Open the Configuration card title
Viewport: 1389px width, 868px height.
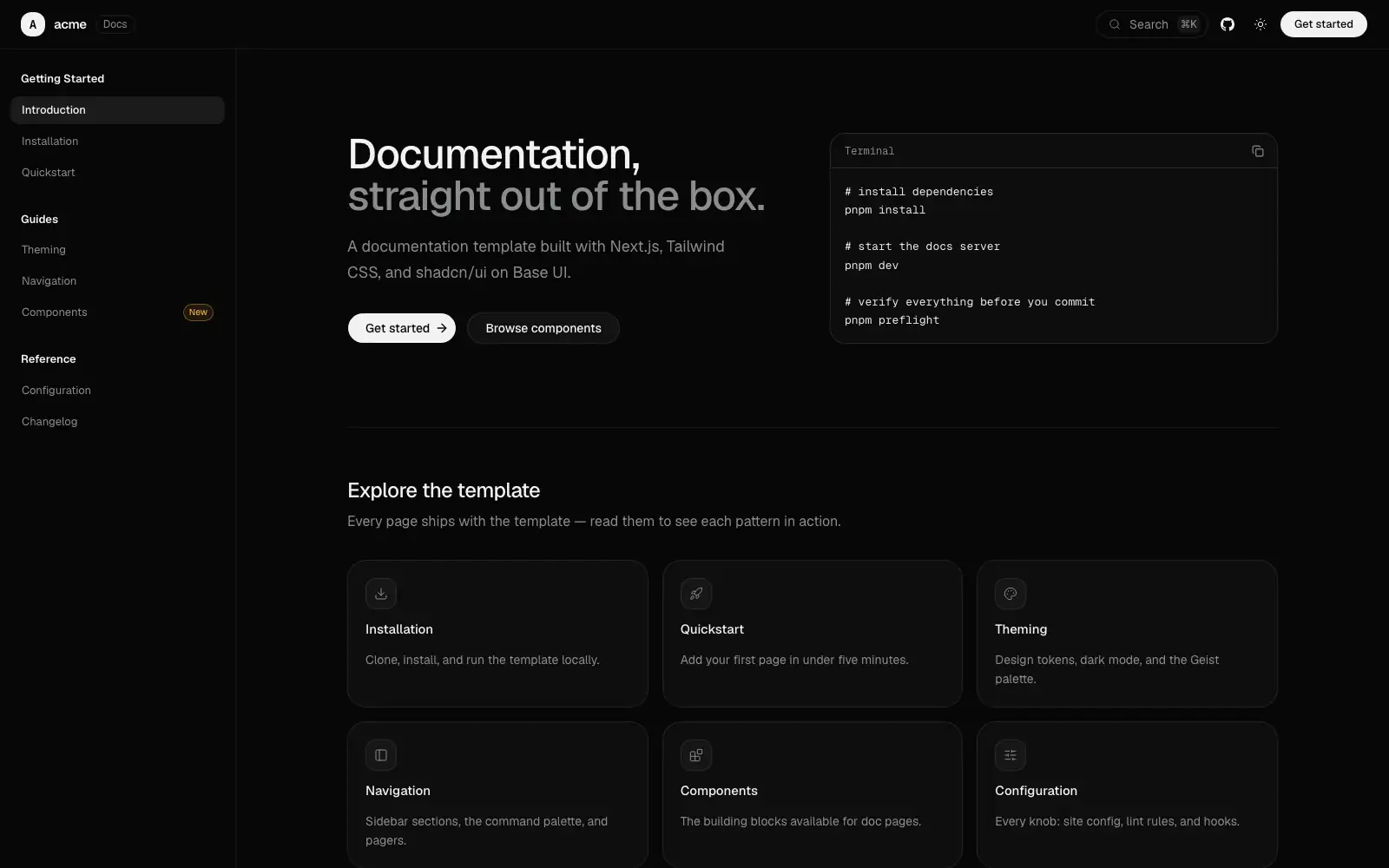1036,791
